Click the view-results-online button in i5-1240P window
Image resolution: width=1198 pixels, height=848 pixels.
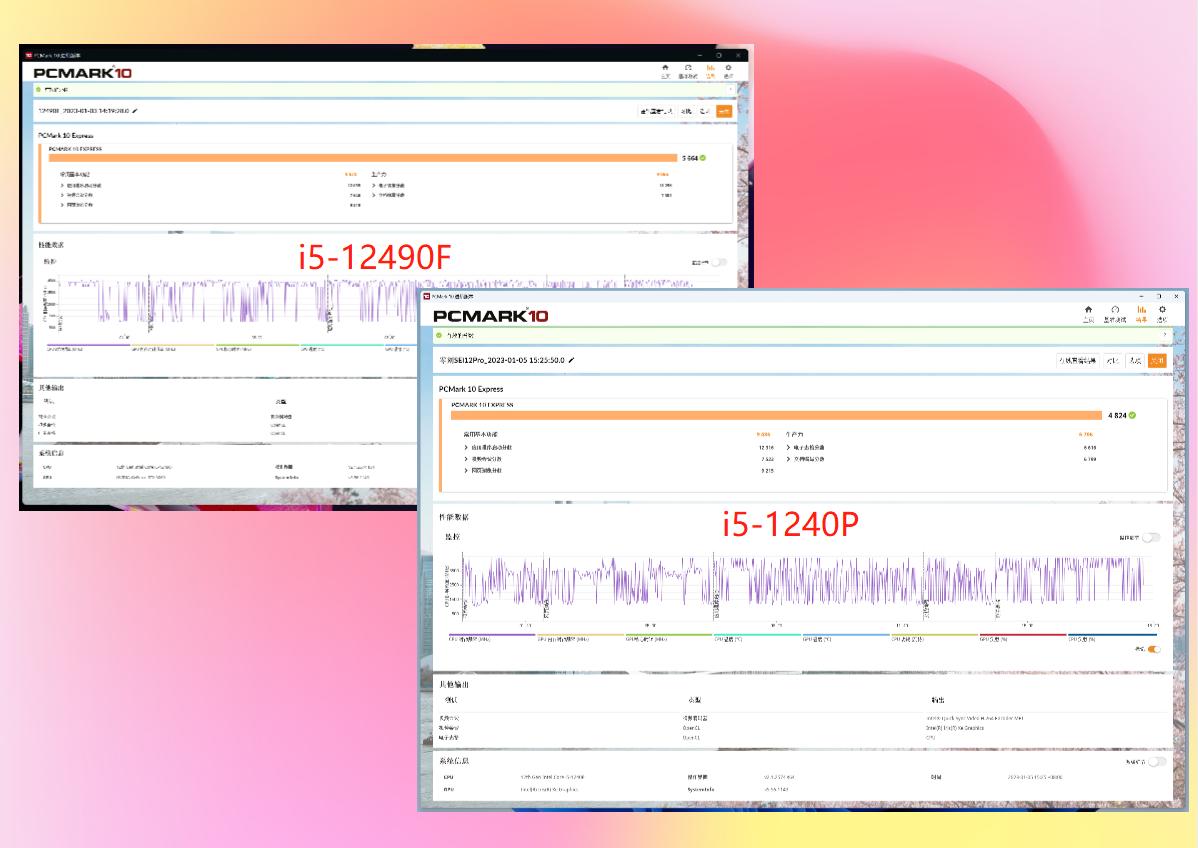[1077, 360]
